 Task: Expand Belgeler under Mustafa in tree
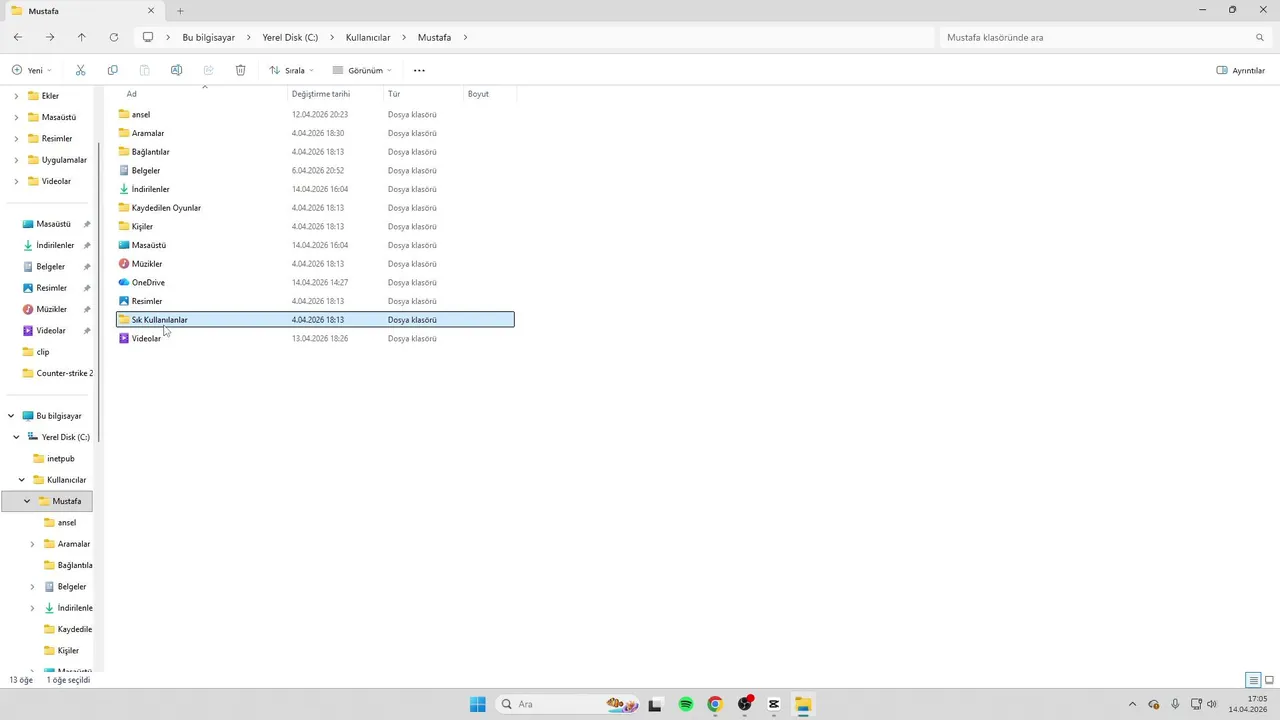[x=32, y=587]
